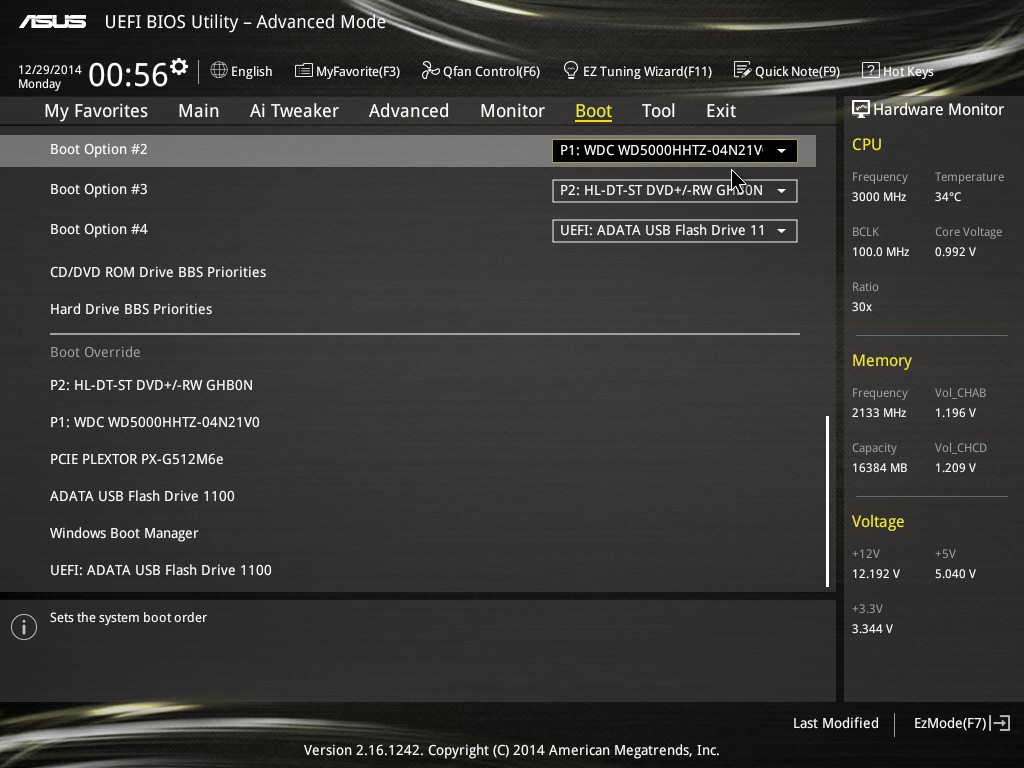Show Hot Keys question mark icon

(x=871, y=71)
